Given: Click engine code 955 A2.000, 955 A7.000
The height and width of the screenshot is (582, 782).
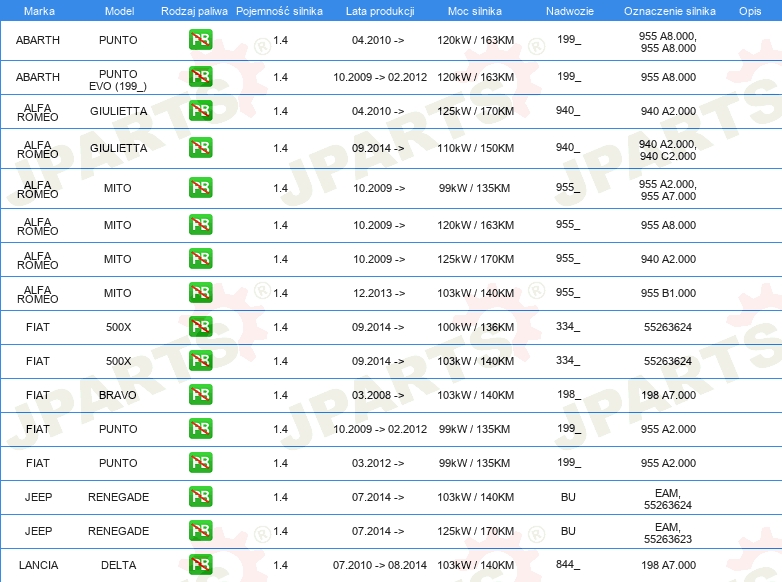Looking at the screenshot, I should [668, 190].
